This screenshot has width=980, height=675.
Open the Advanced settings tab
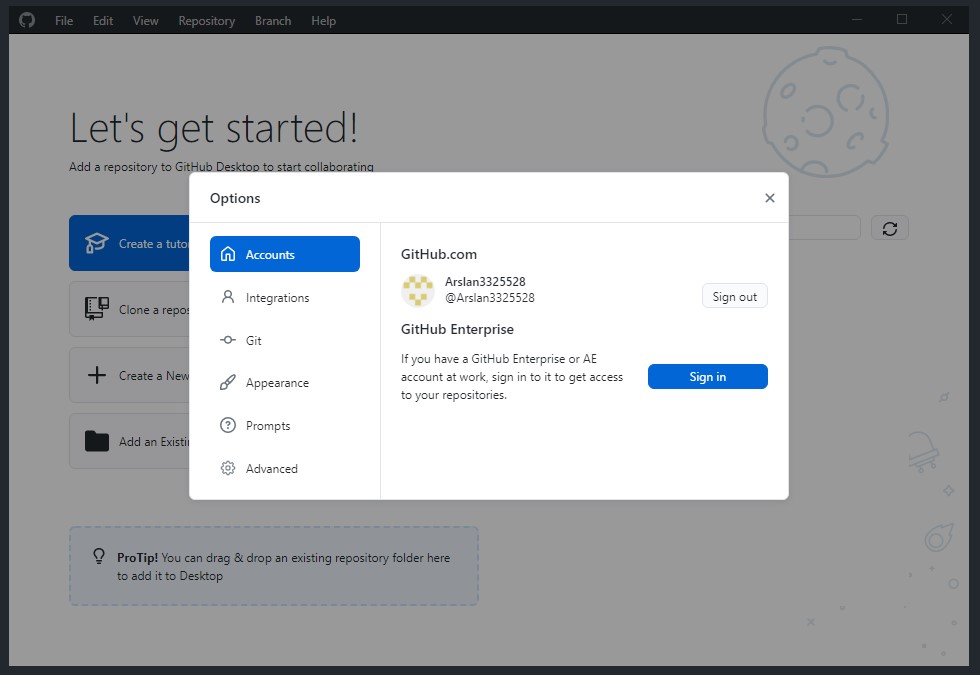pyautogui.click(x=285, y=468)
